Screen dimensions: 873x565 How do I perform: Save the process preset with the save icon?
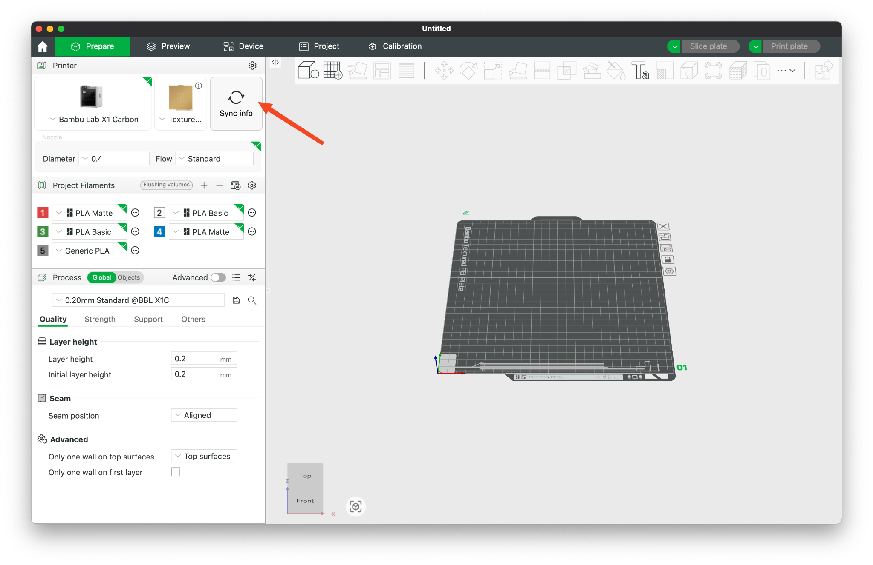(236, 300)
